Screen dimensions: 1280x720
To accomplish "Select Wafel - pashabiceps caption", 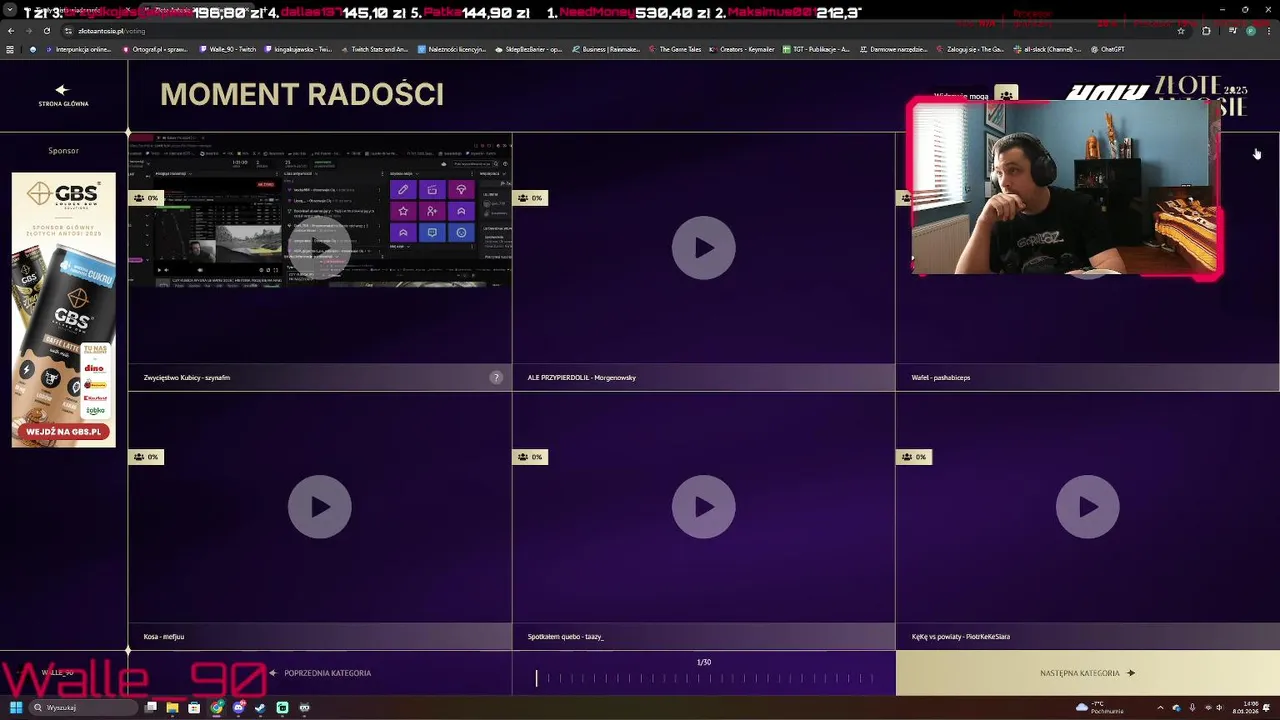I will 940,378.
